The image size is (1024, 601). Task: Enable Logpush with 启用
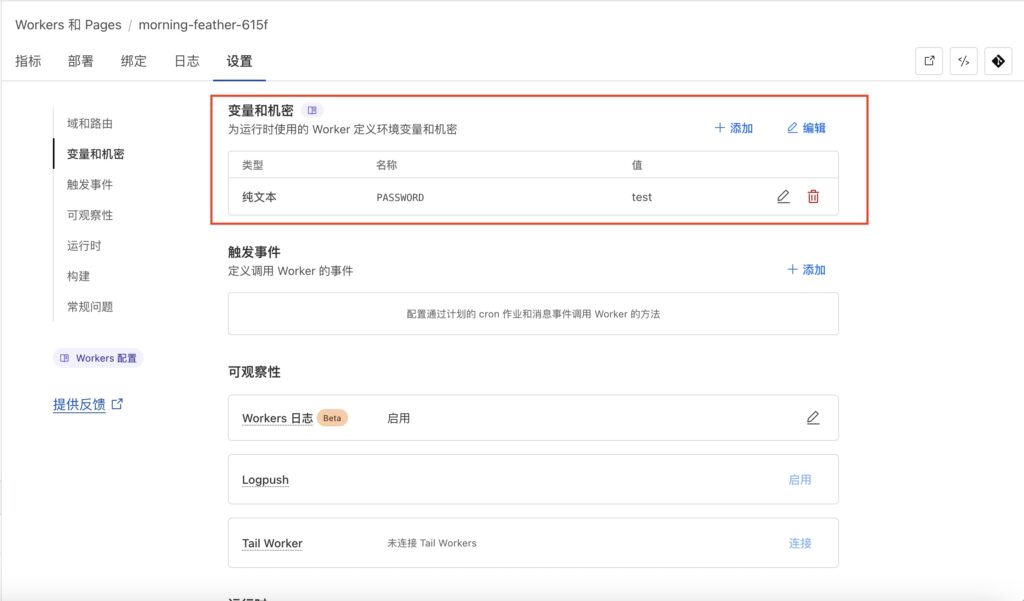point(800,479)
